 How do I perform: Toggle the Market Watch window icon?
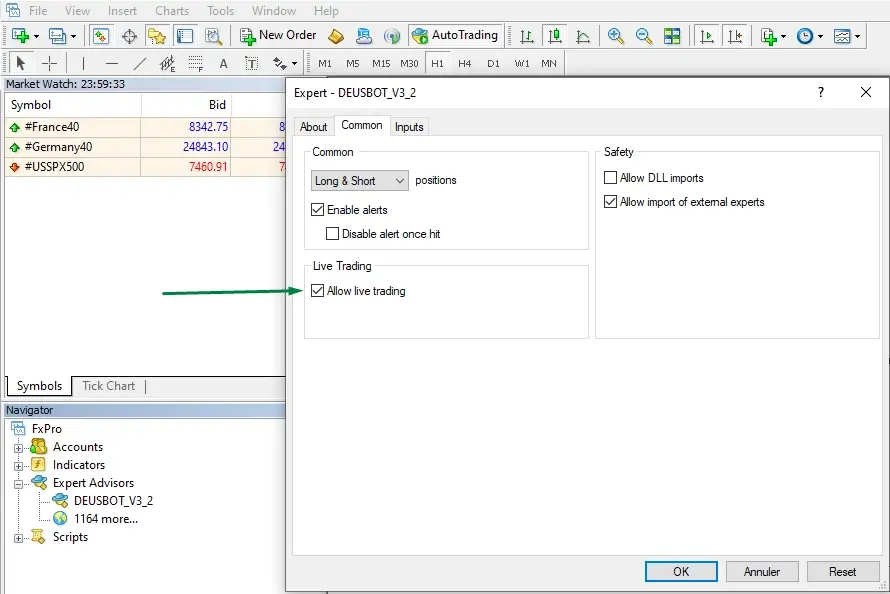pyautogui.click(x=100, y=36)
